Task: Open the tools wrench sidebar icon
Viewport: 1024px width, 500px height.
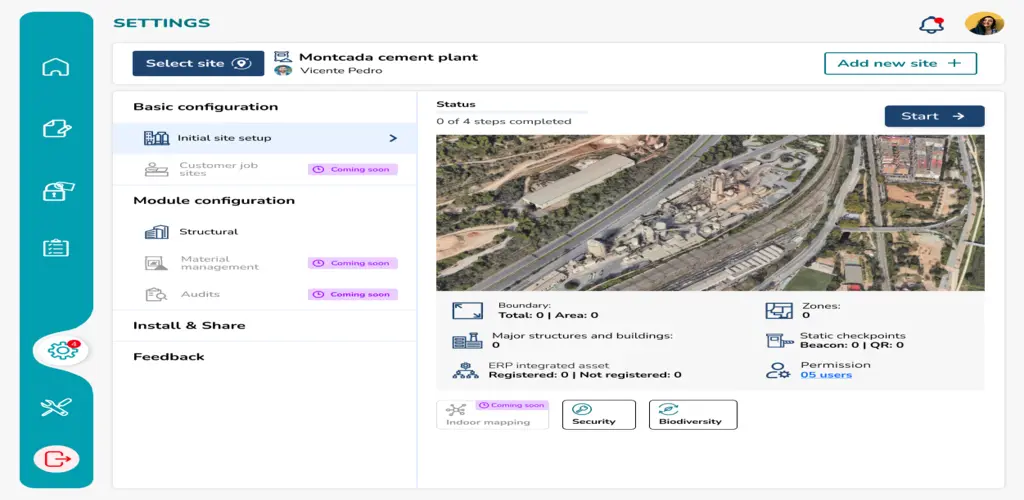Action: (56, 407)
